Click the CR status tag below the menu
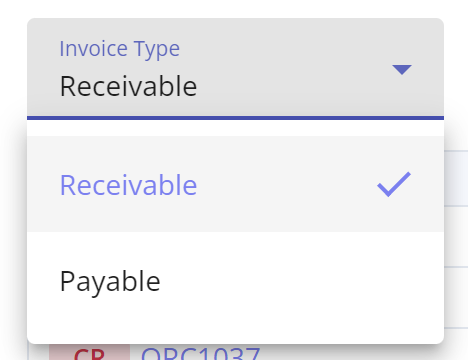Viewport: 468px width, 360px height. point(89,353)
